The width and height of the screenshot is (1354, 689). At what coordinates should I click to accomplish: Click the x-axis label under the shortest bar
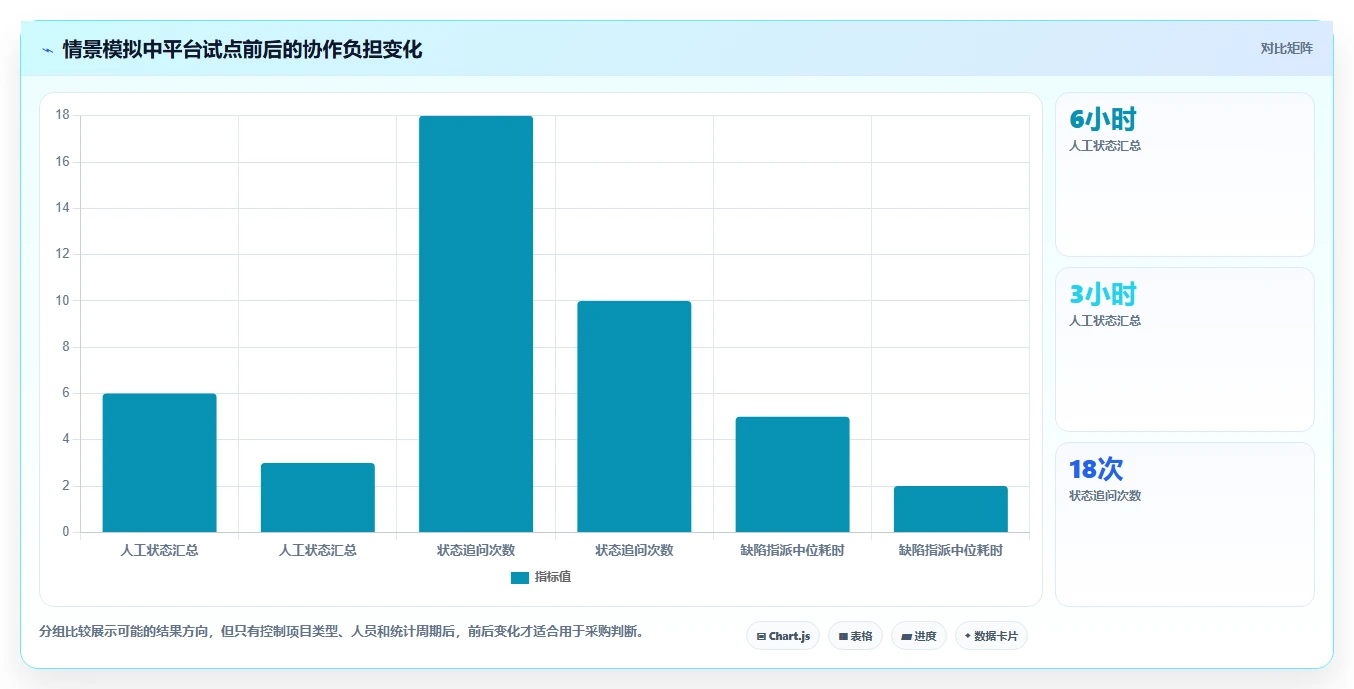951,550
